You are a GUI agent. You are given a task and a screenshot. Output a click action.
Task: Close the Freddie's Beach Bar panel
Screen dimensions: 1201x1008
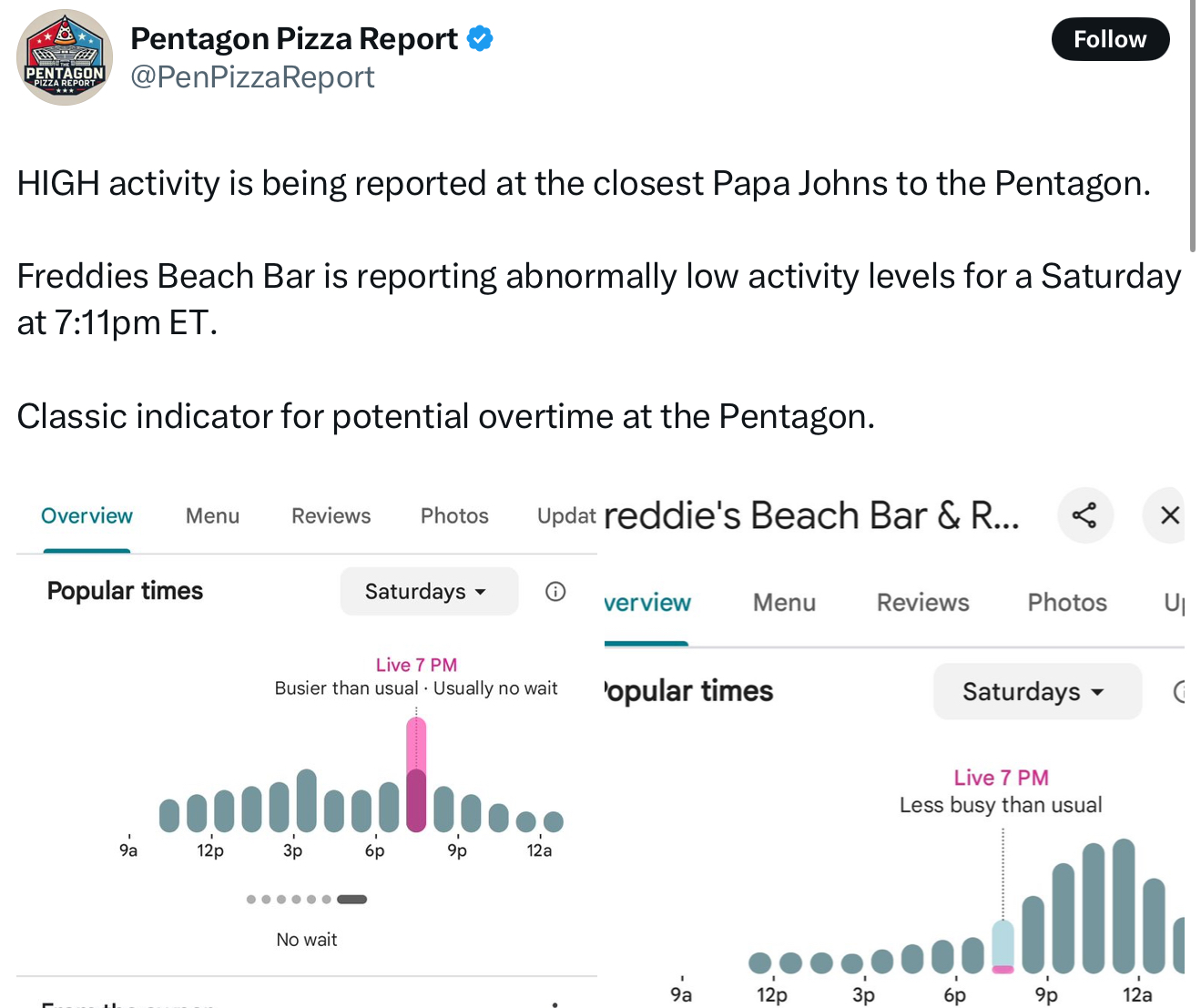click(1169, 515)
